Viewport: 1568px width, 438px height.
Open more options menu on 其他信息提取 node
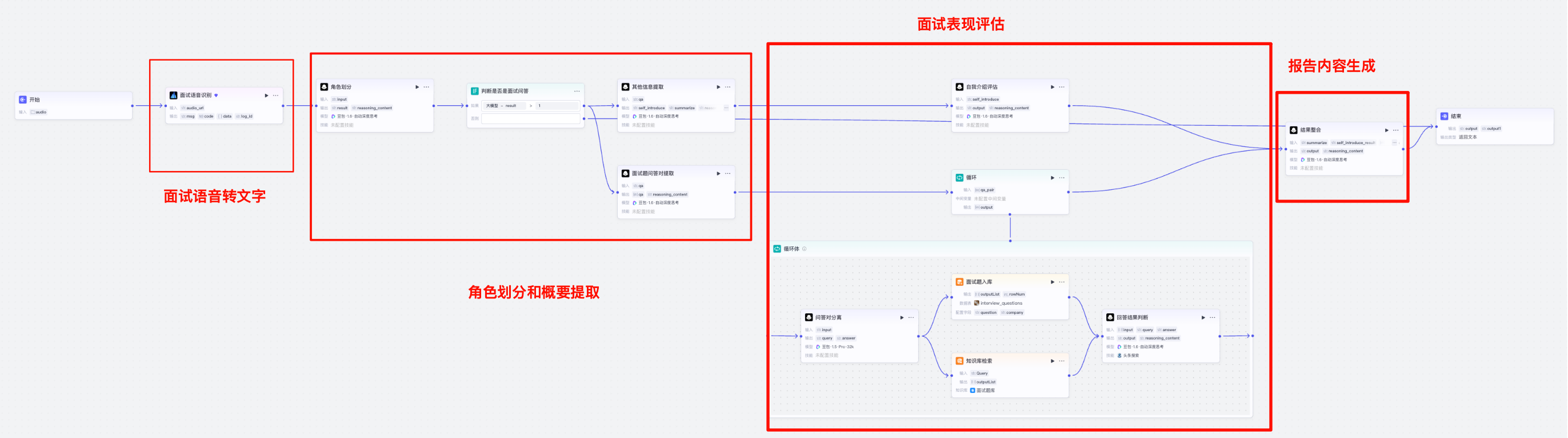coord(727,87)
